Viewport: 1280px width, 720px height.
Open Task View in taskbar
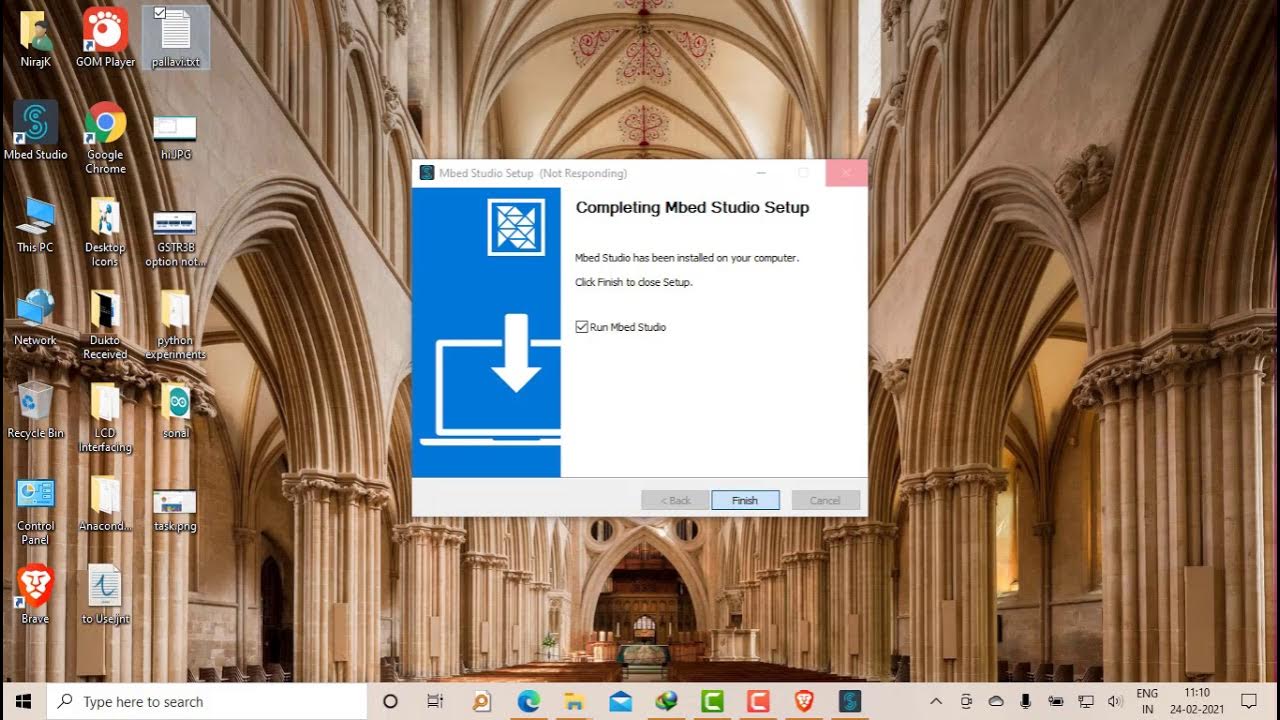435,701
